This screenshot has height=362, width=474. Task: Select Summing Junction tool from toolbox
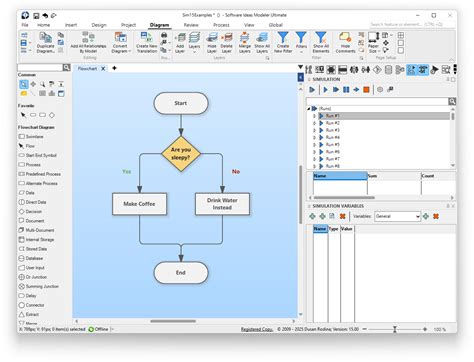pyautogui.click(x=39, y=286)
